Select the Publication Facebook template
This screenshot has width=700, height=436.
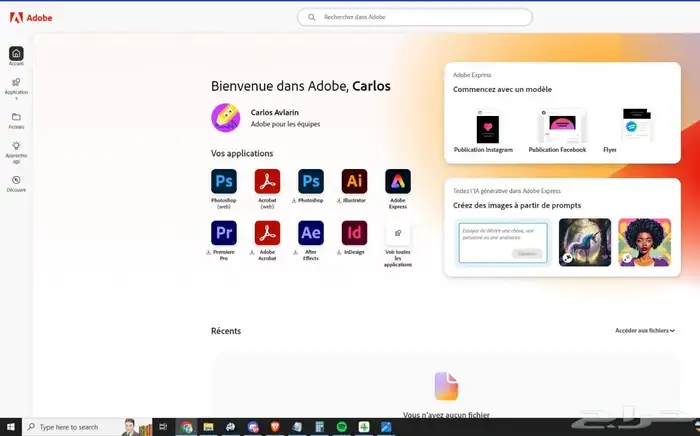562,126
